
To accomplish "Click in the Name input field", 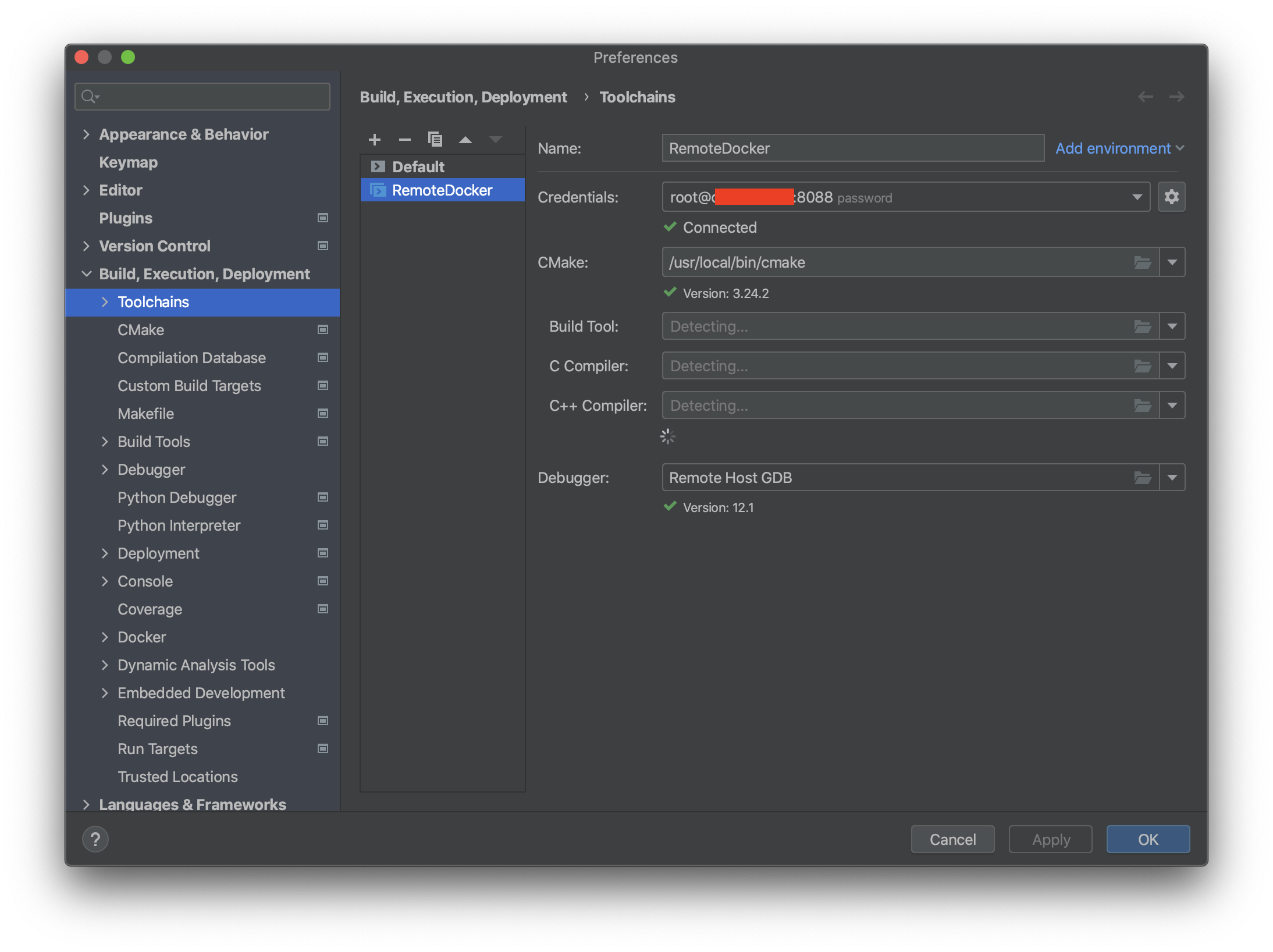I will coord(854,147).
